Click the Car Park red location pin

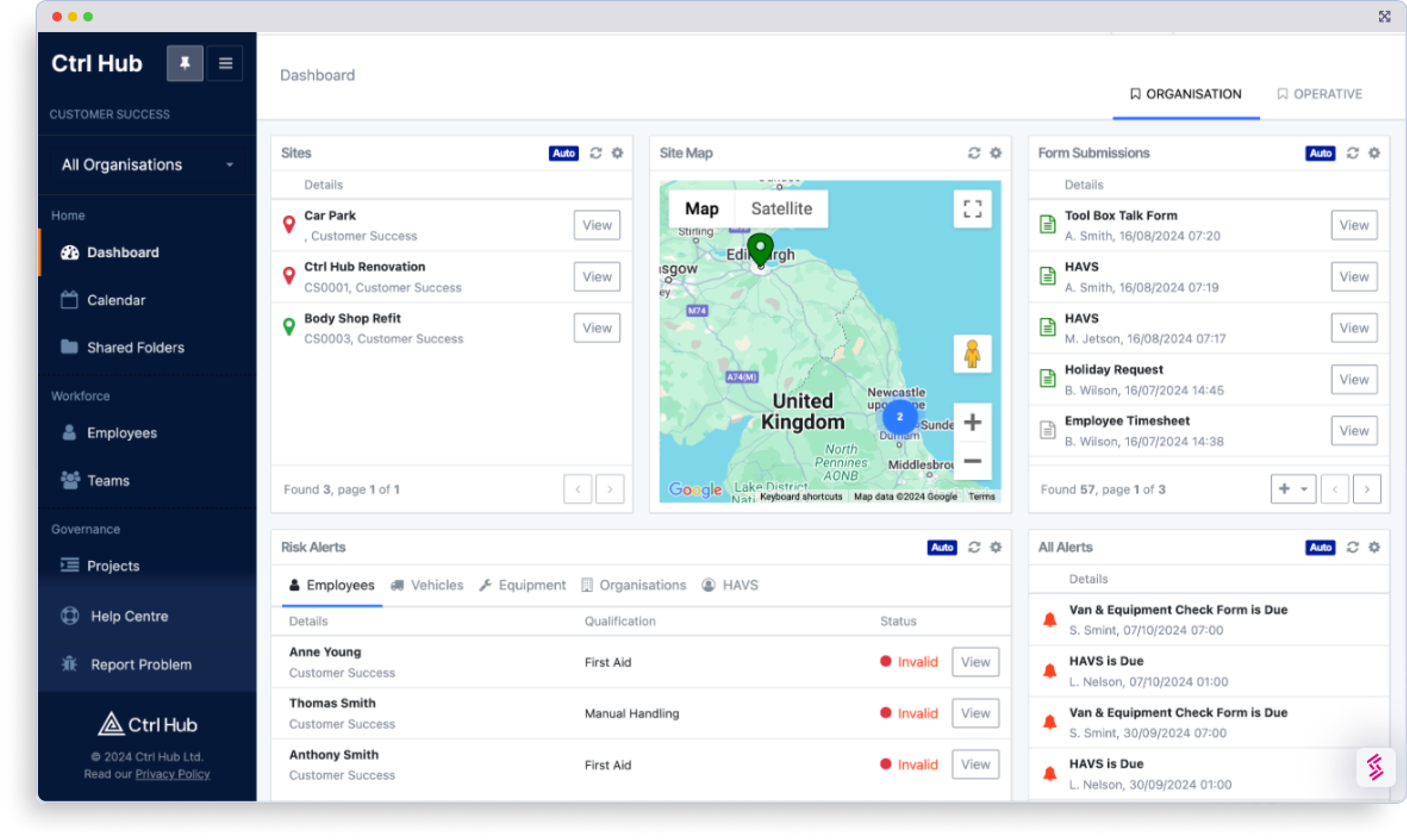click(289, 225)
